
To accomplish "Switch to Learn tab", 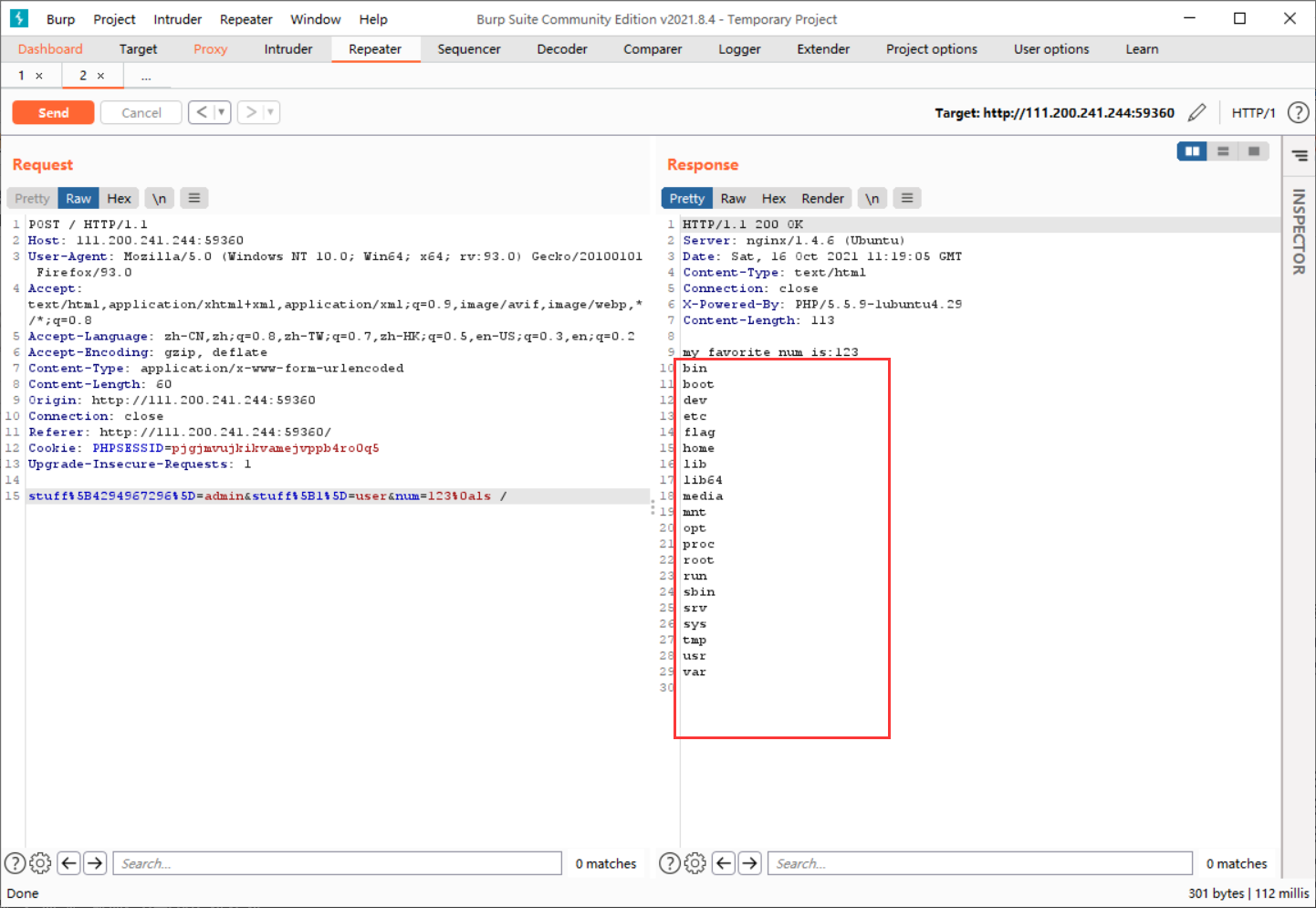I will [x=1142, y=49].
